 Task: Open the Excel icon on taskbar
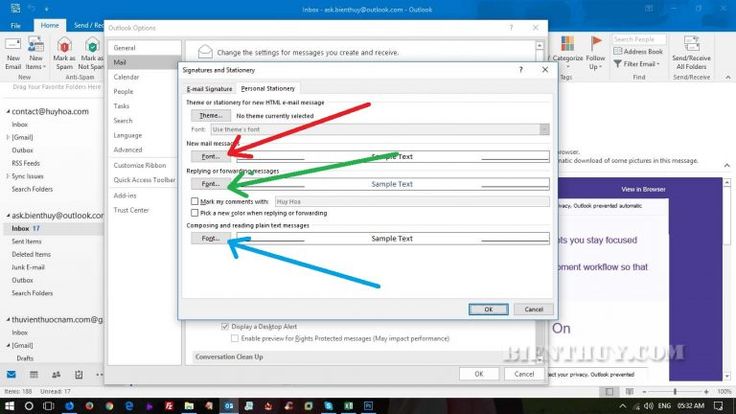(x=348, y=406)
